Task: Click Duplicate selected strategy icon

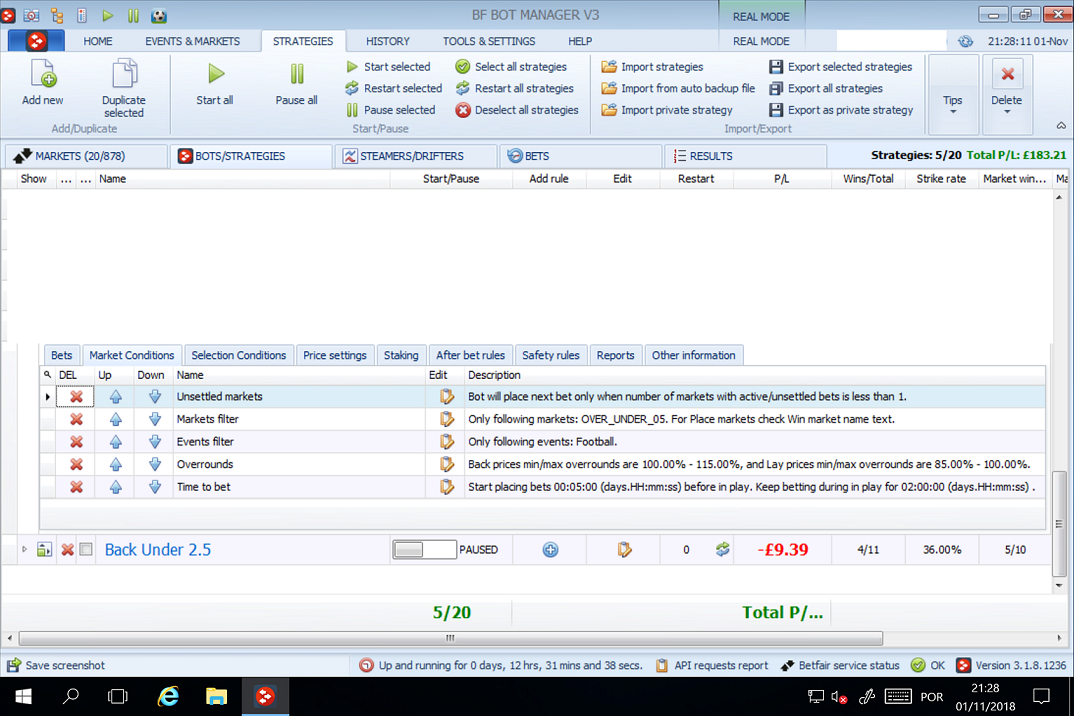Action: (x=124, y=74)
